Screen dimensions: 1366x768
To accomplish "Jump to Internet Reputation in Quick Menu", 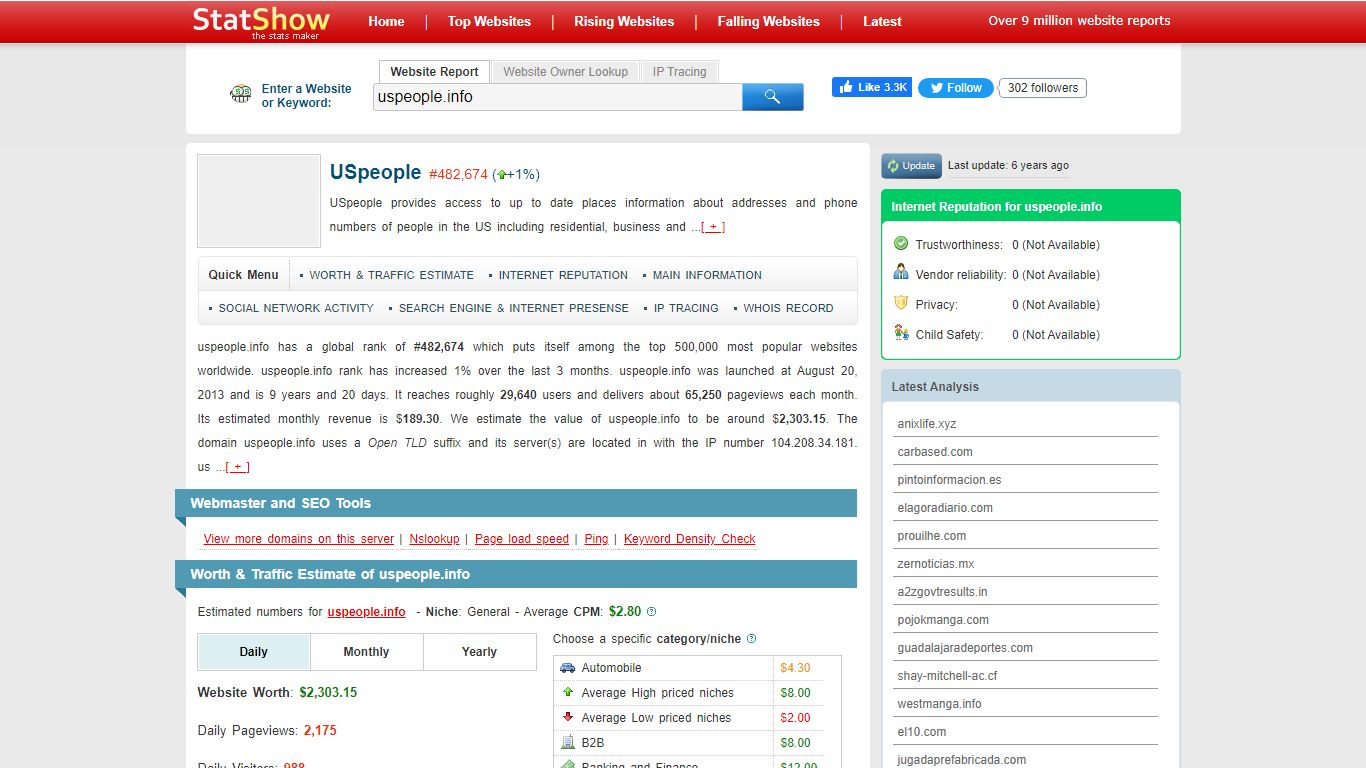I will coord(563,275).
